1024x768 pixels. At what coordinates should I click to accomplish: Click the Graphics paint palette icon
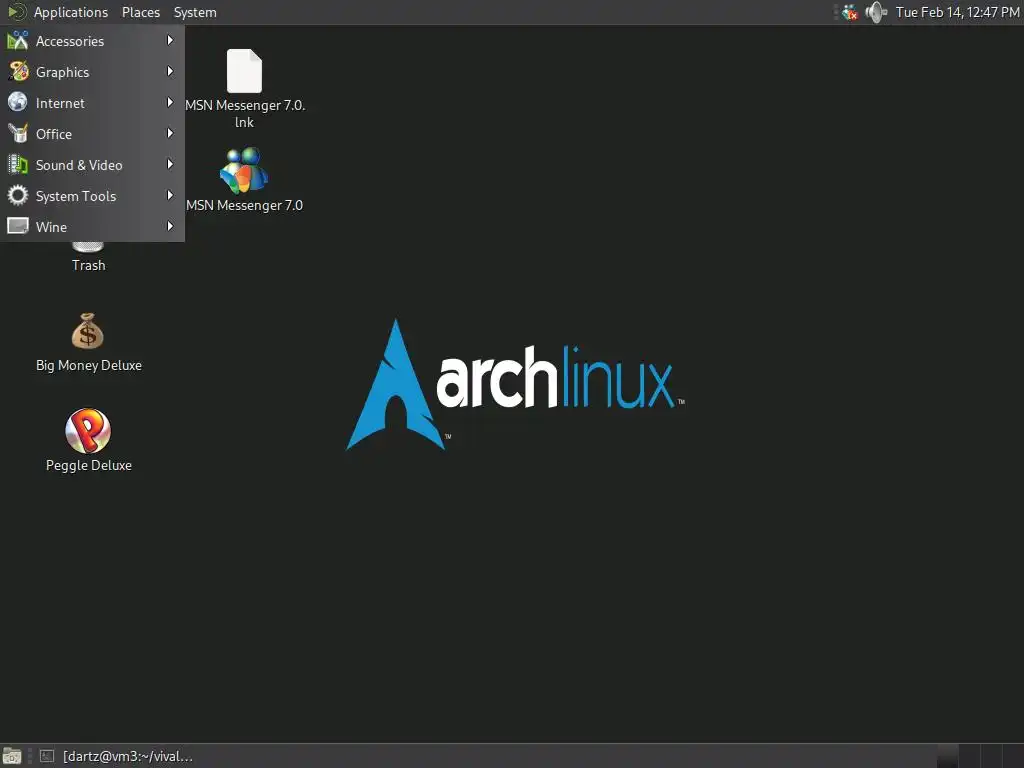point(18,71)
